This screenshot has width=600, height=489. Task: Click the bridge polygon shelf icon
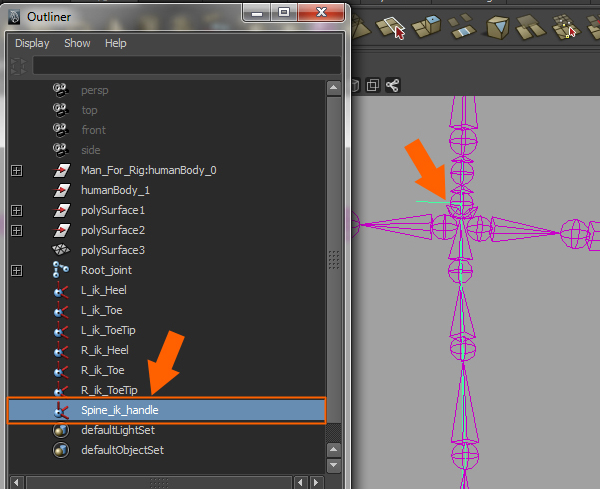pos(461,26)
